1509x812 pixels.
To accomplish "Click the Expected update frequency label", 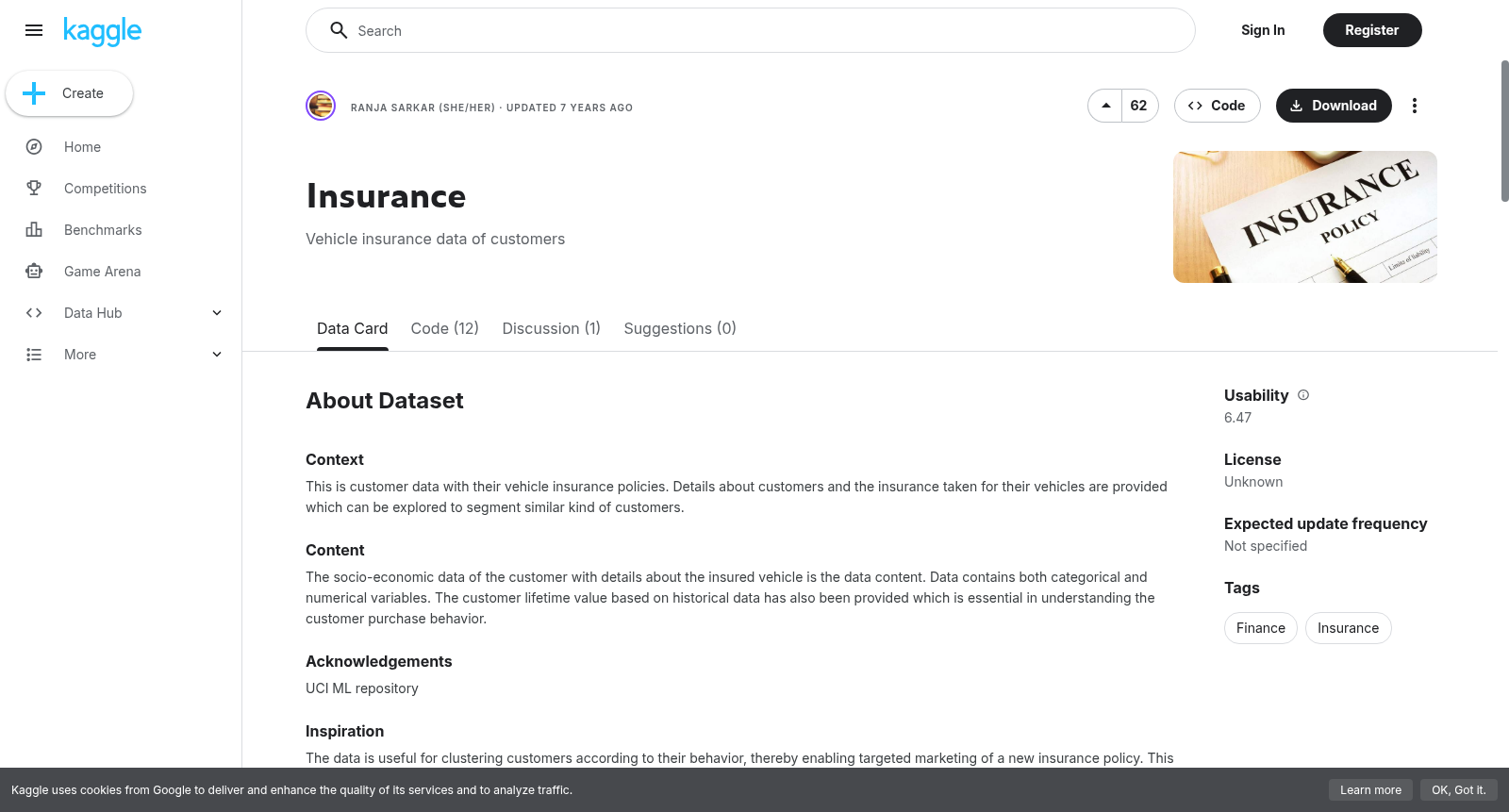I will (1325, 523).
